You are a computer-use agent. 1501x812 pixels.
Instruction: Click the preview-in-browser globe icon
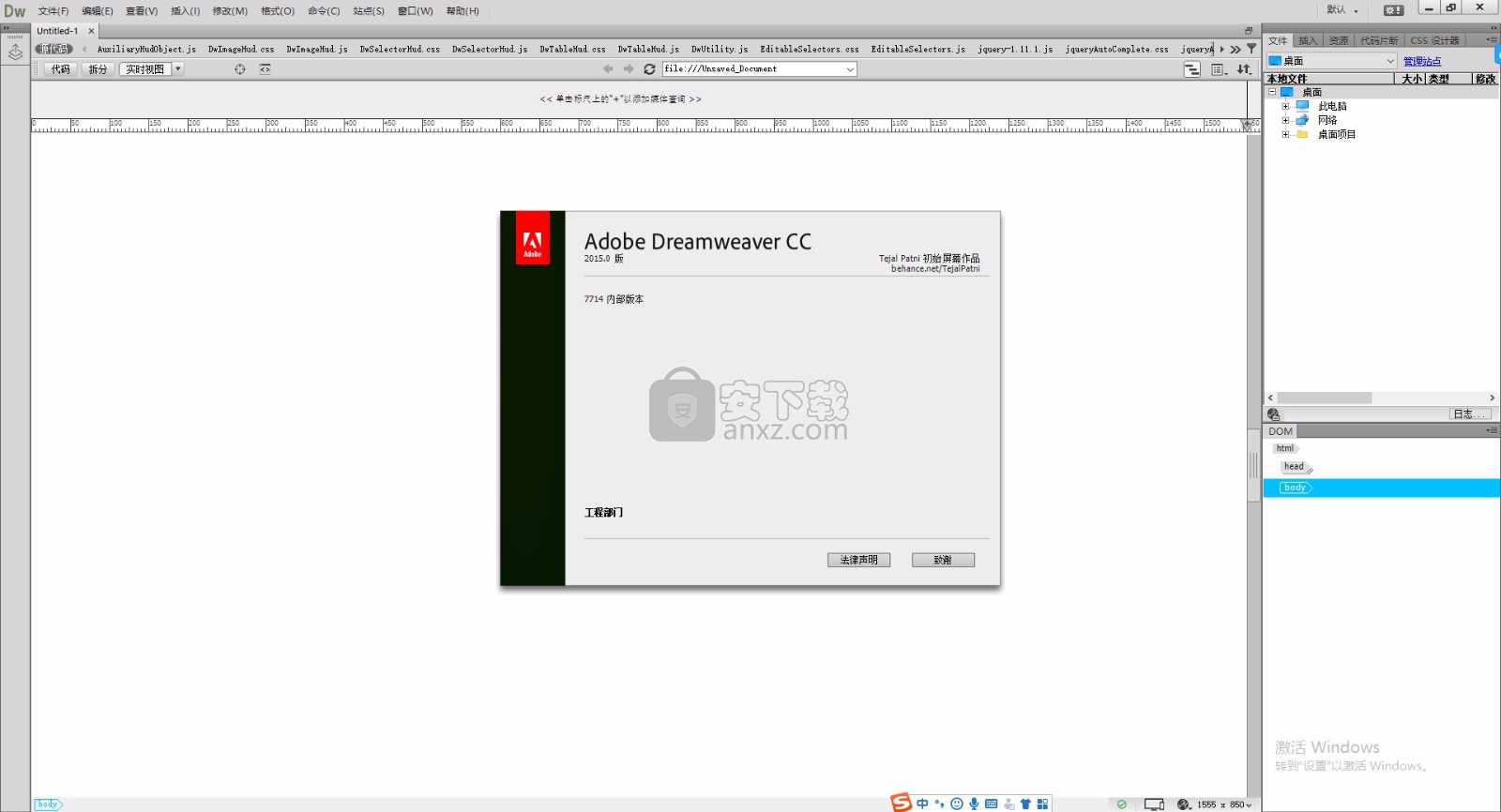pyautogui.click(x=1184, y=804)
